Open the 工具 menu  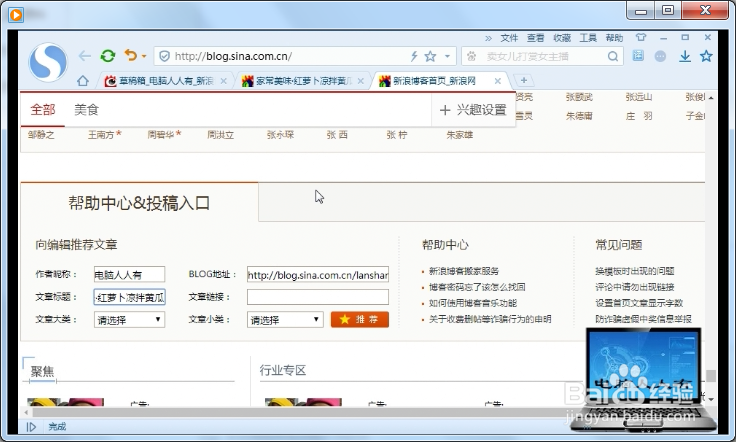coord(588,38)
